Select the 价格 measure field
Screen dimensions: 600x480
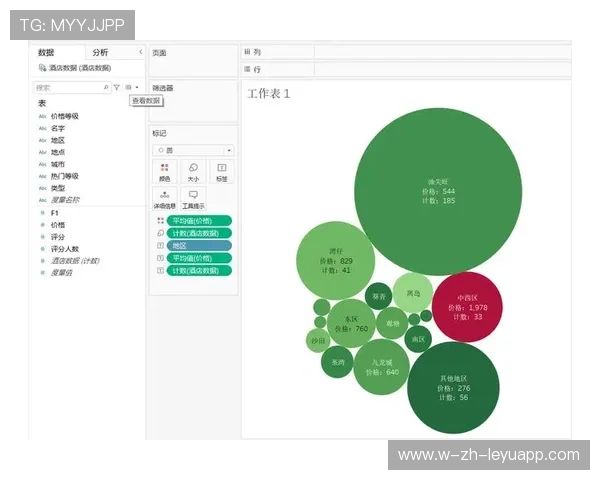[58, 225]
